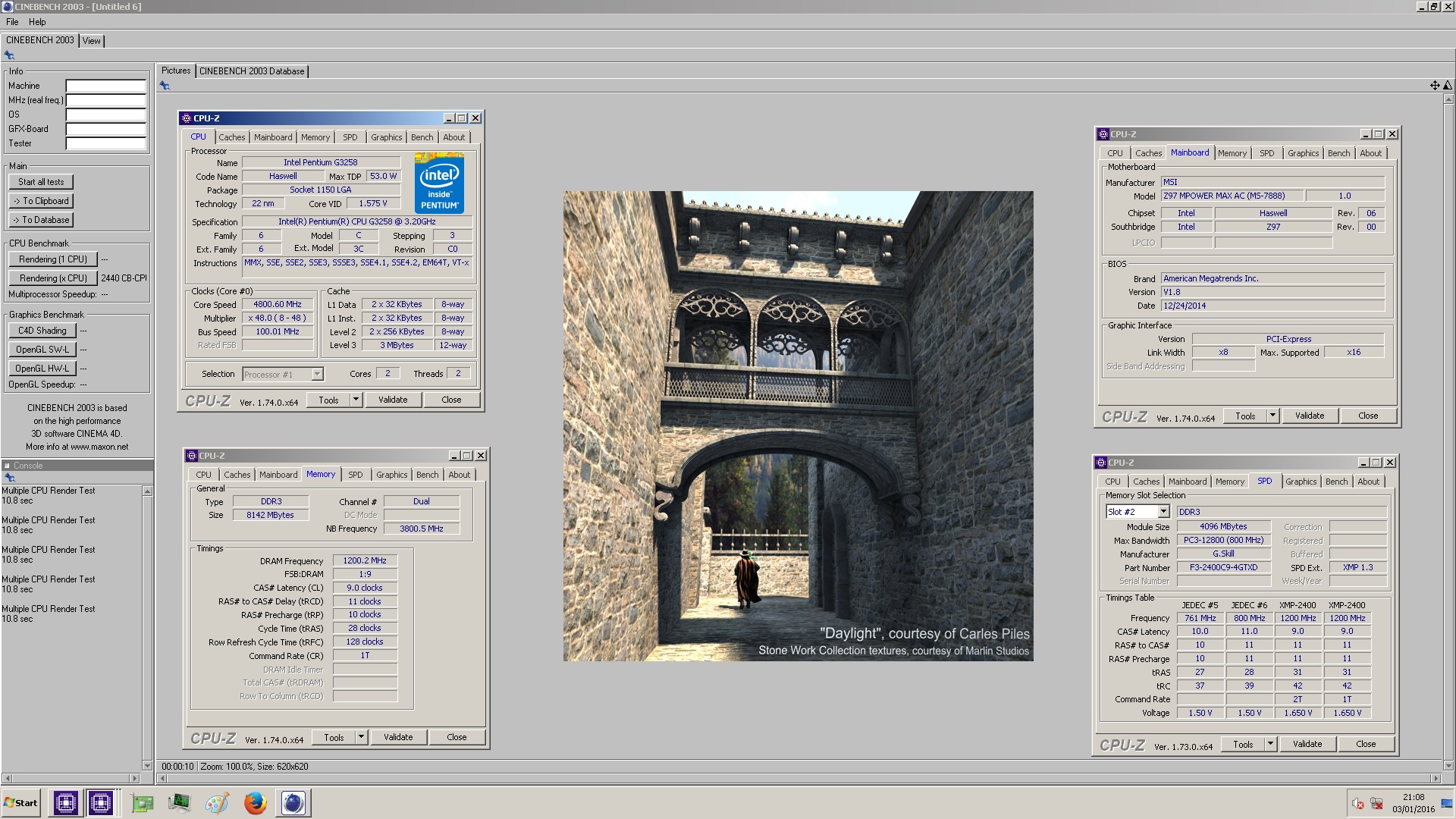The width and height of the screenshot is (1456, 819).
Task: Switch to the View tab
Action: point(92,41)
